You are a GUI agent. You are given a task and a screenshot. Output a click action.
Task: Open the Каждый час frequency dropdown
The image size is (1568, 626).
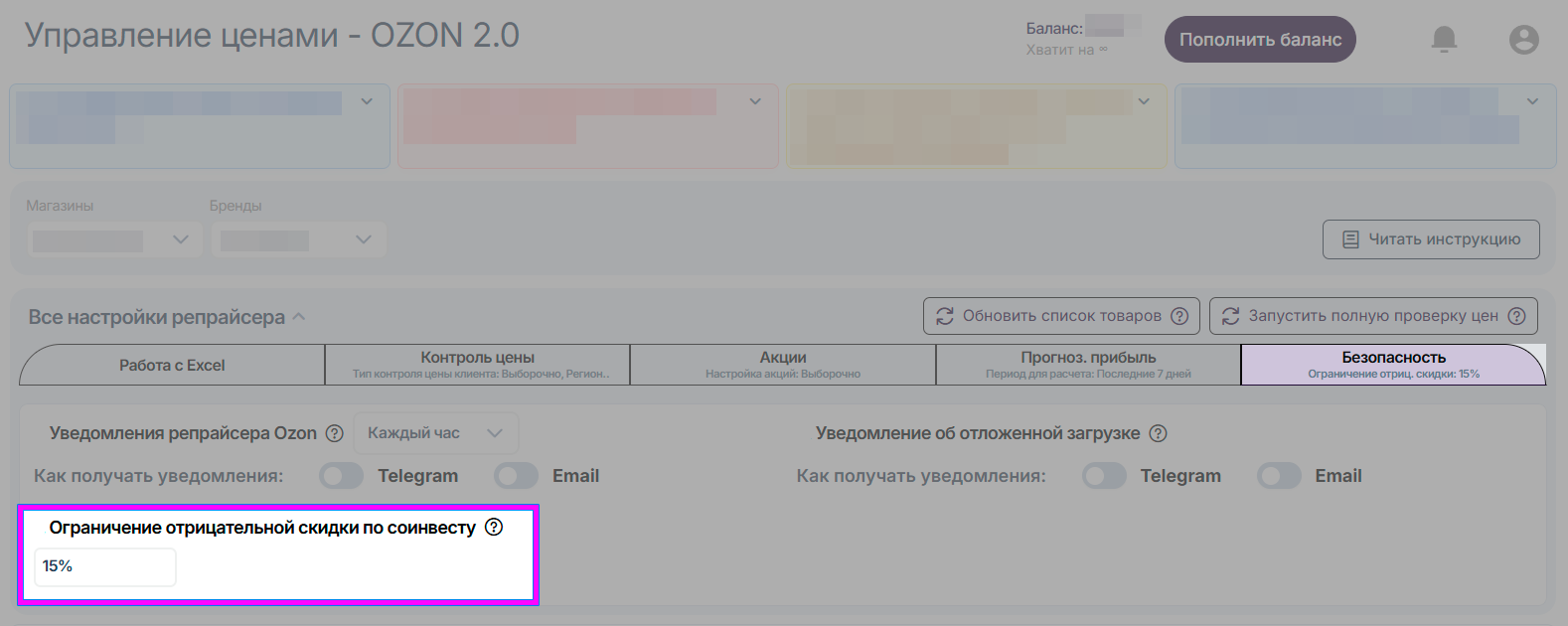click(436, 433)
